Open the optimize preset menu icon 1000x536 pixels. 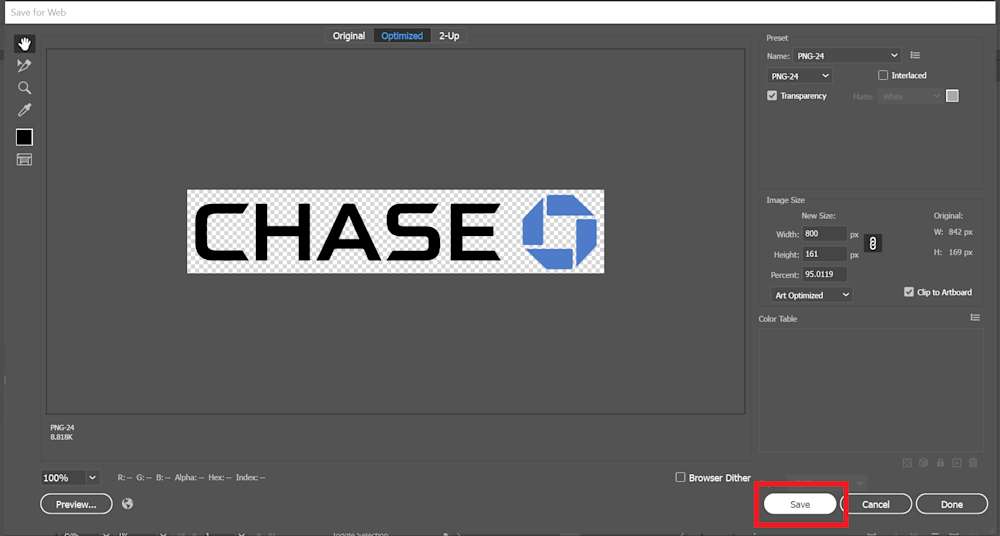click(915, 56)
